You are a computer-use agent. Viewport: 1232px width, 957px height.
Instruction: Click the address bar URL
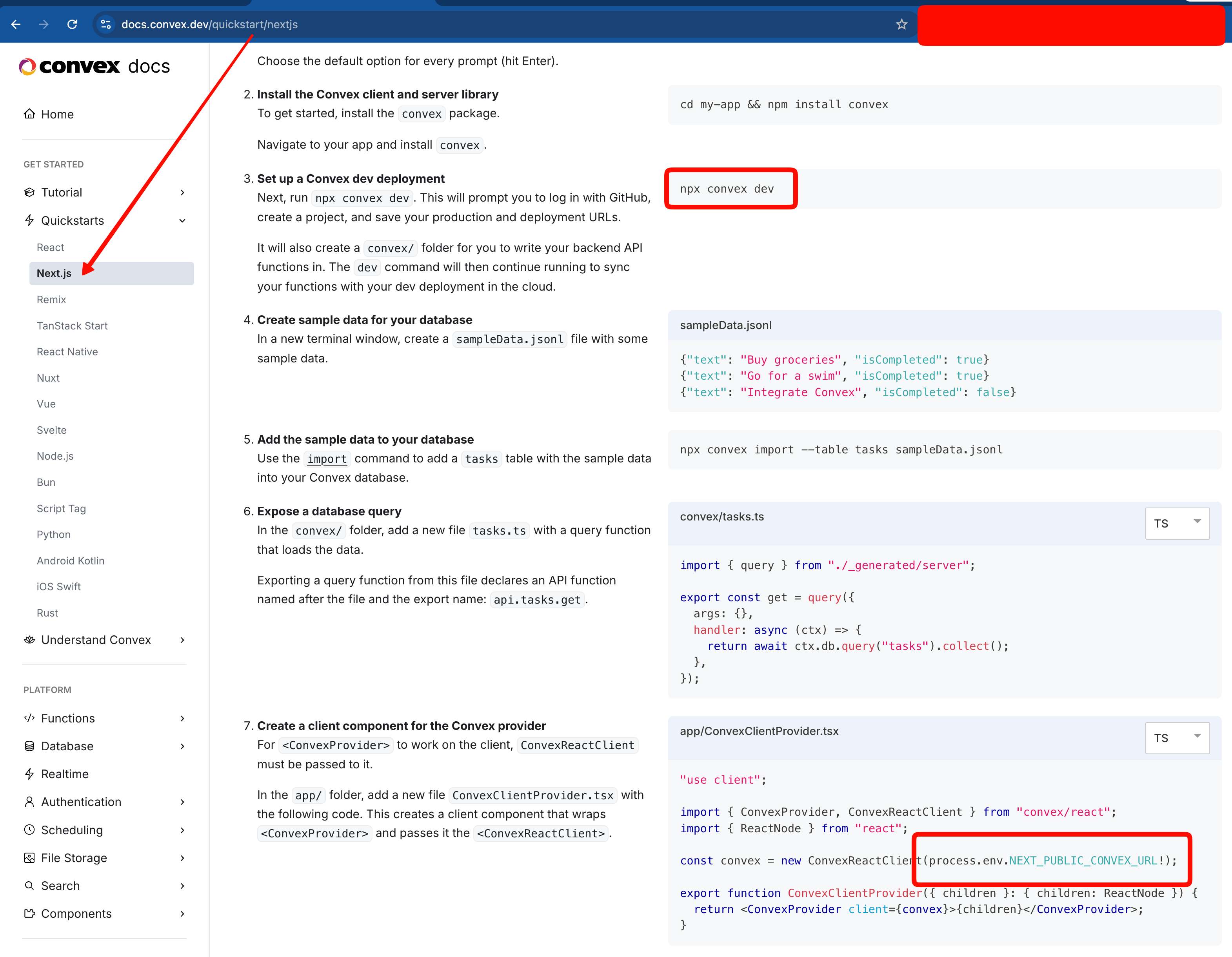(209, 24)
